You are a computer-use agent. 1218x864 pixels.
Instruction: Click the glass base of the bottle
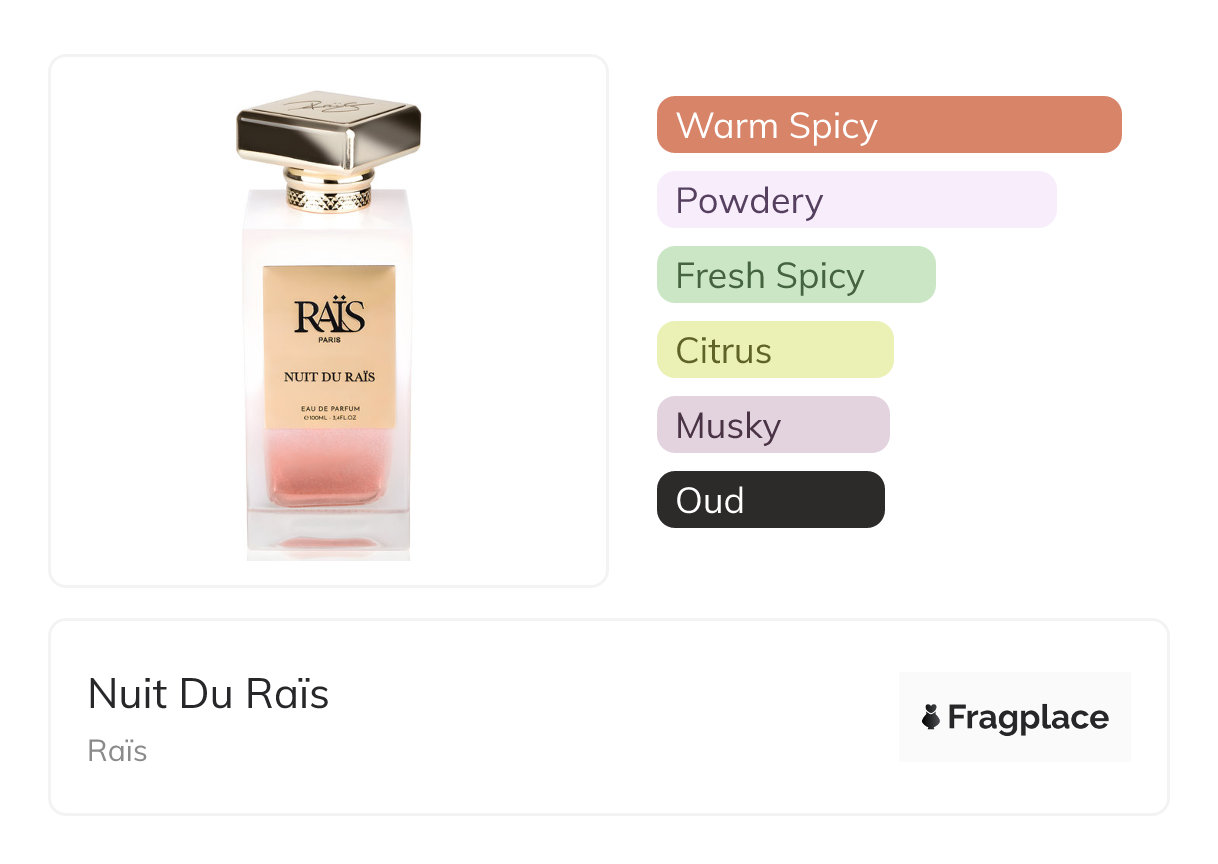point(329,535)
